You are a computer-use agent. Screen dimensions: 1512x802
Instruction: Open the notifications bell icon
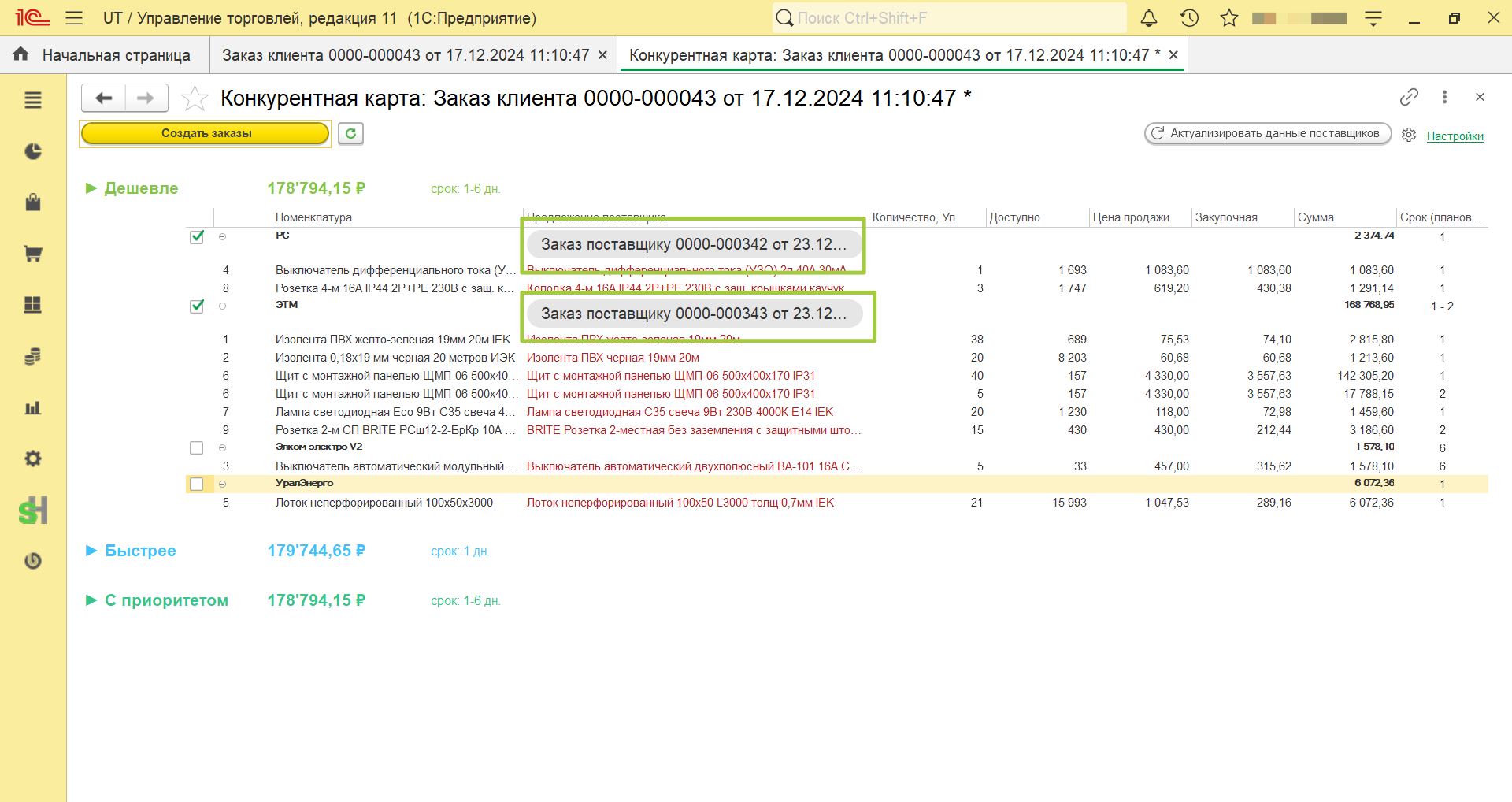click(x=1149, y=18)
